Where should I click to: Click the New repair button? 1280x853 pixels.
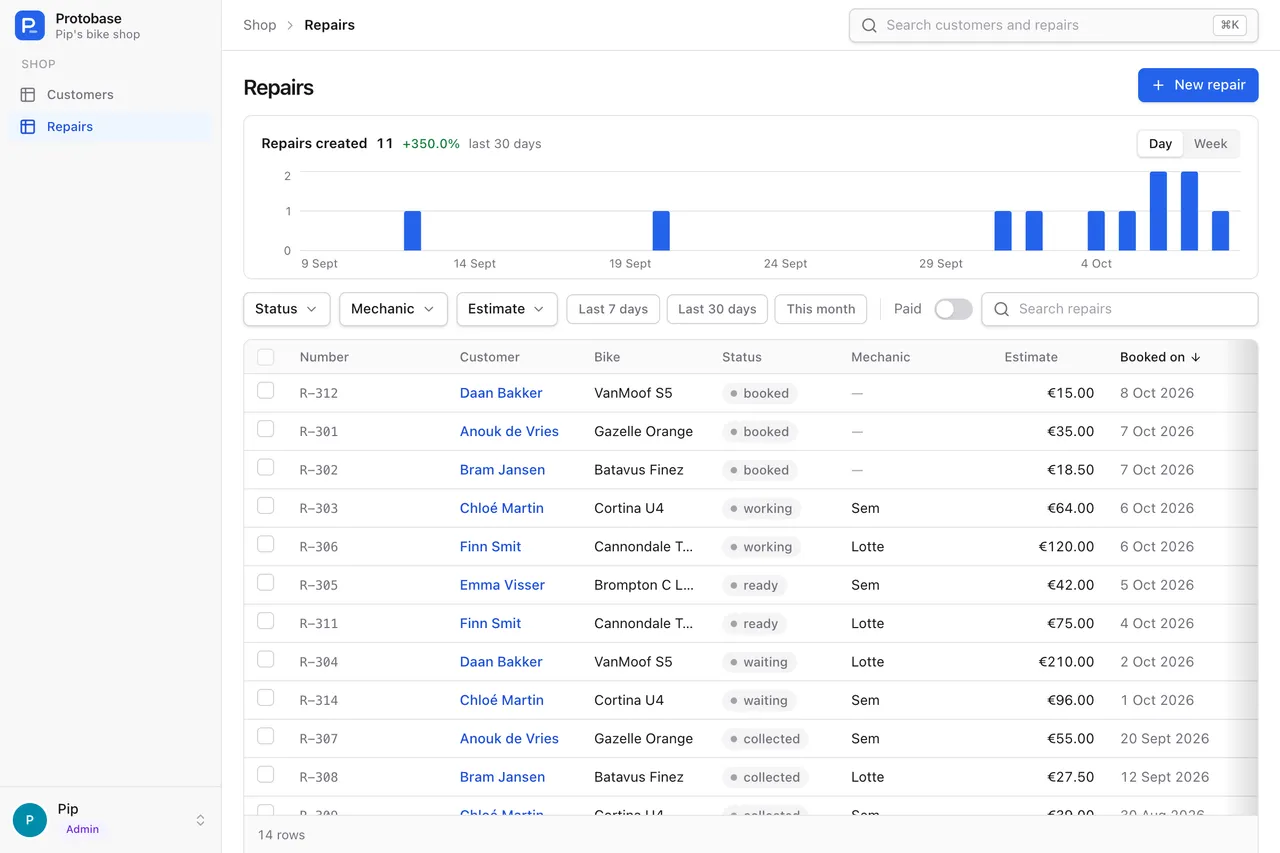pos(1198,85)
